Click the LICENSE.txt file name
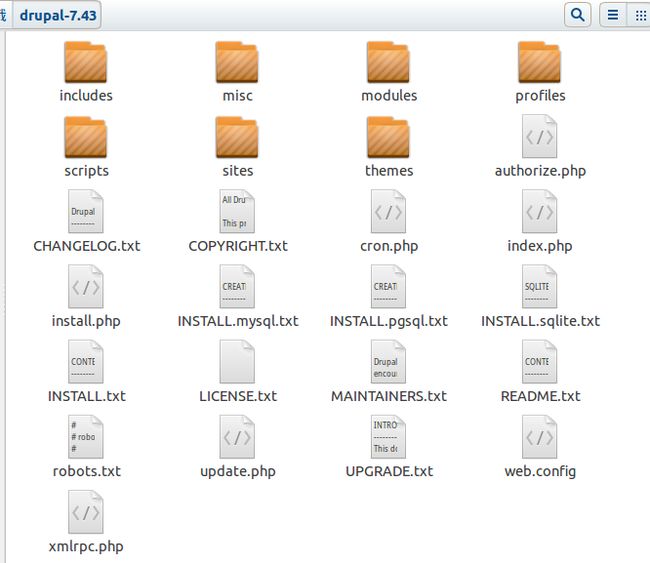 [238, 396]
